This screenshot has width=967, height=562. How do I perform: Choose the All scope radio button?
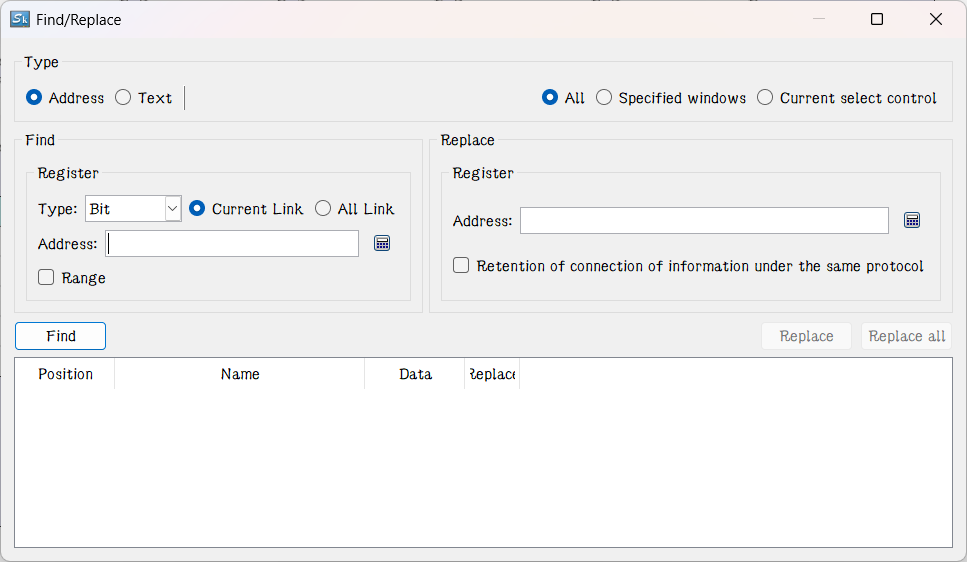pyautogui.click(x=550, y=98)
